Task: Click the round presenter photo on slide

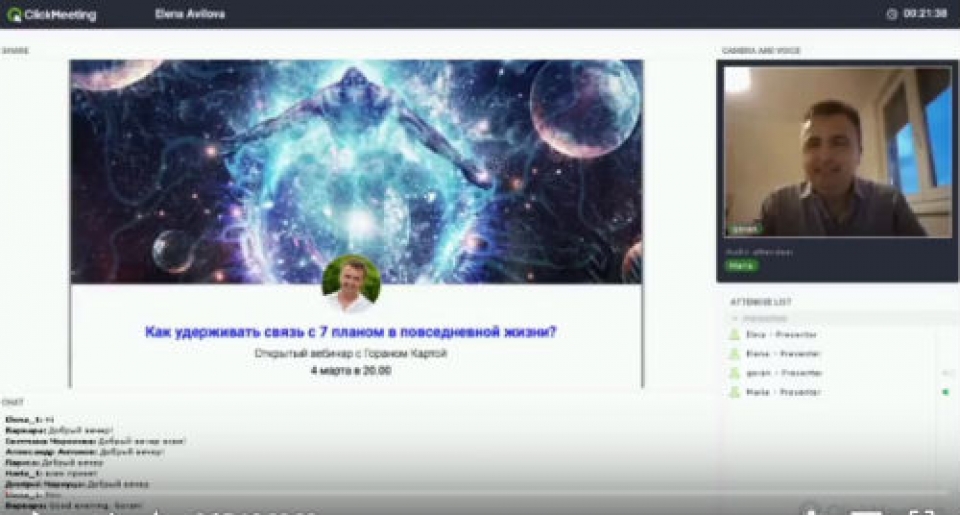Action: coord(351,284)
